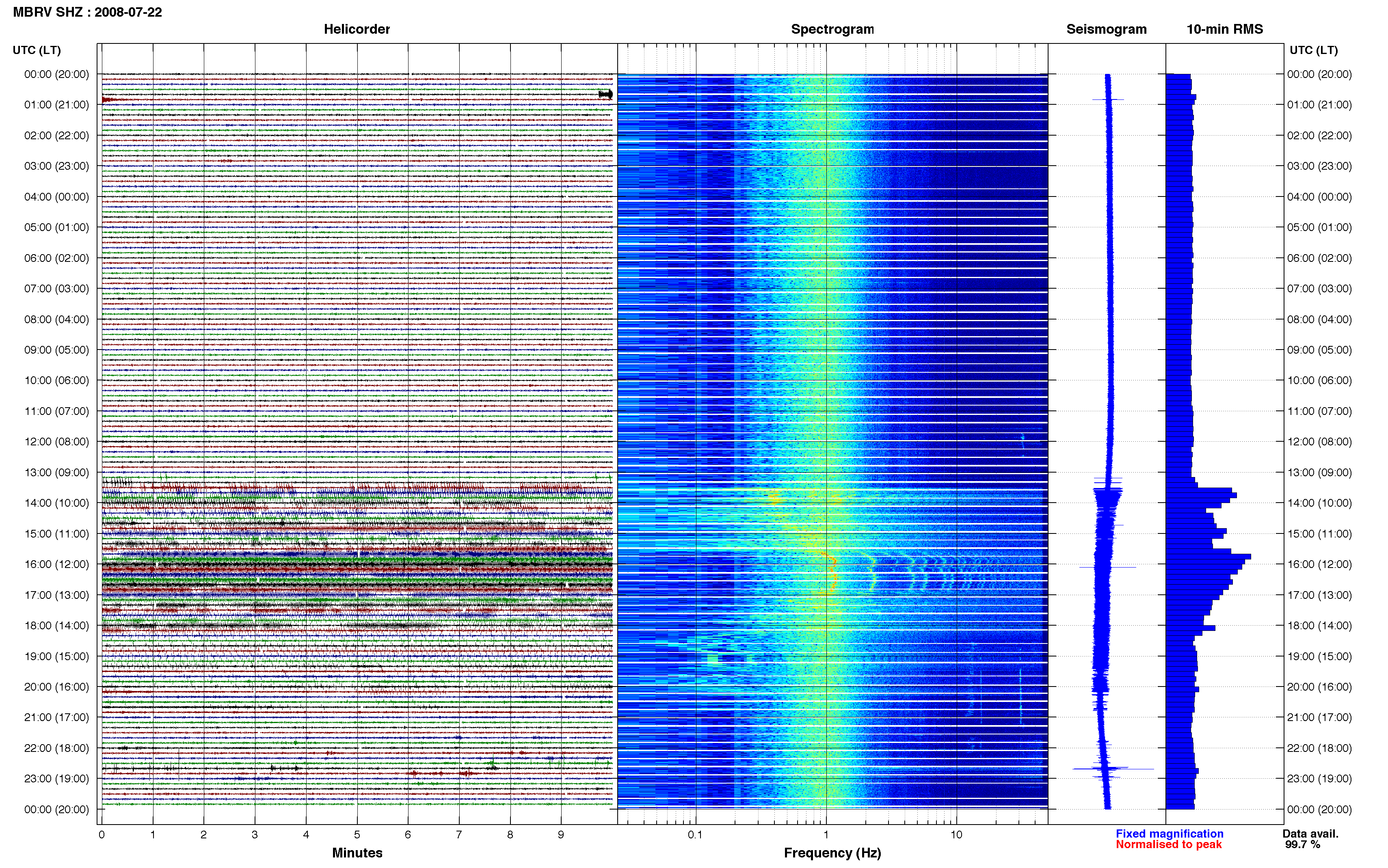1388x868 pixels.
Task: Click the 'Minutes' axis title
Action: (x=357, y=853)
